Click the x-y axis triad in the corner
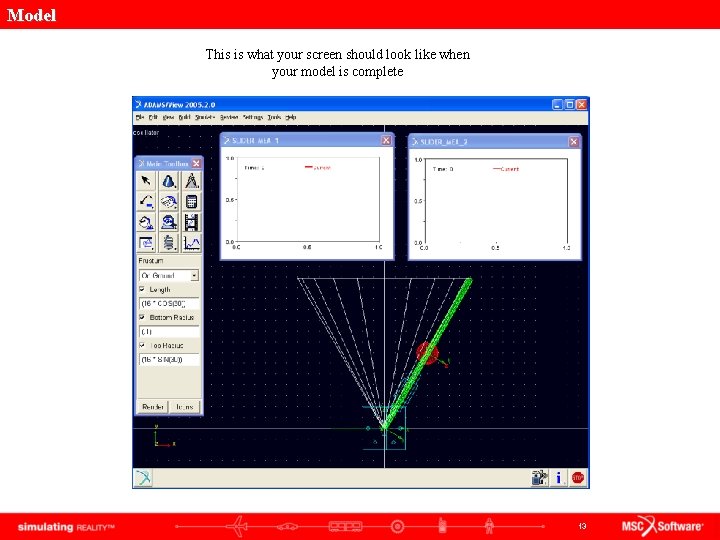The width and height of the screenshot is (720, 540). [x=164, y=436]
